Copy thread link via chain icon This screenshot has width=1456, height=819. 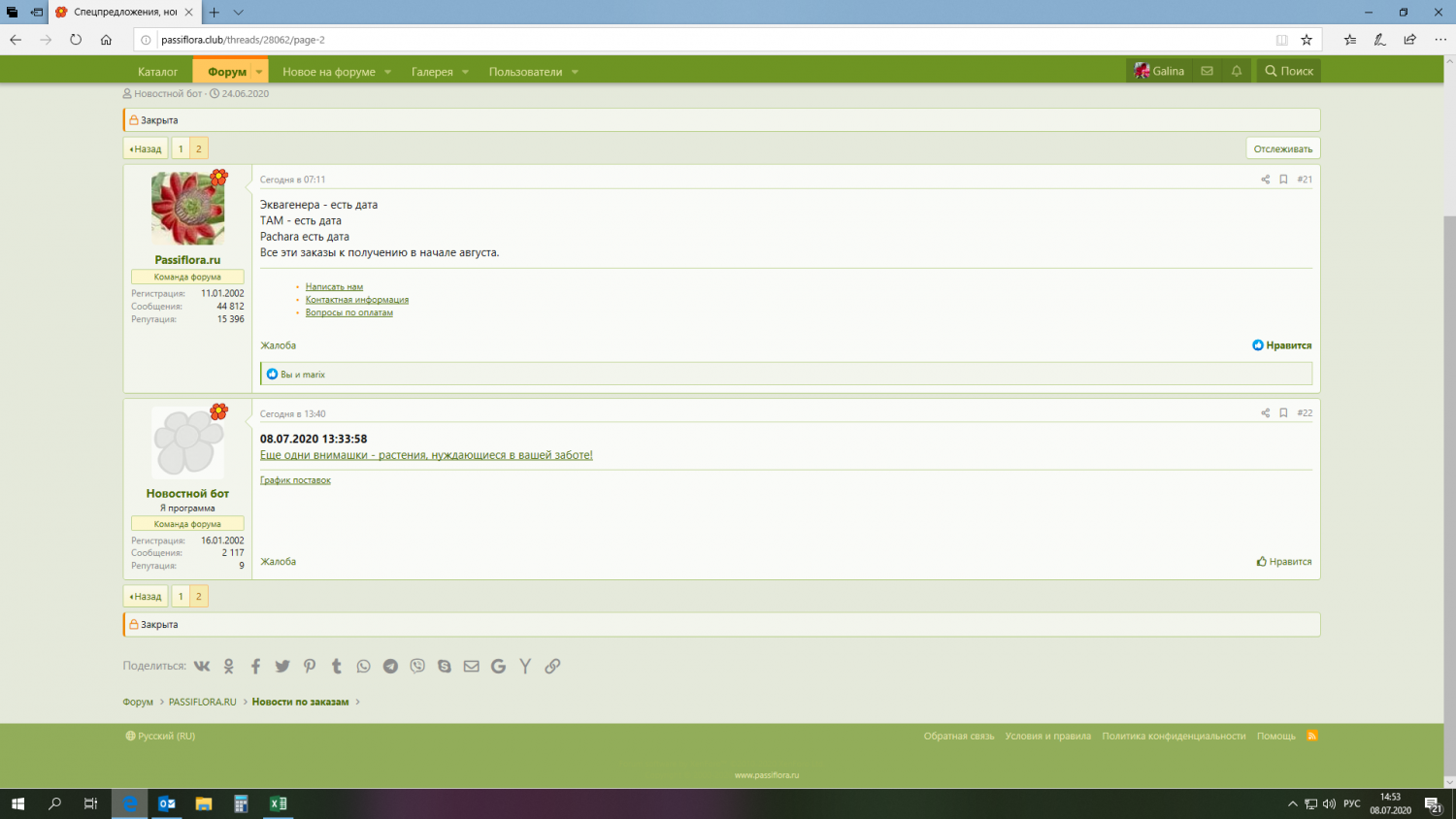coord(552,666)
